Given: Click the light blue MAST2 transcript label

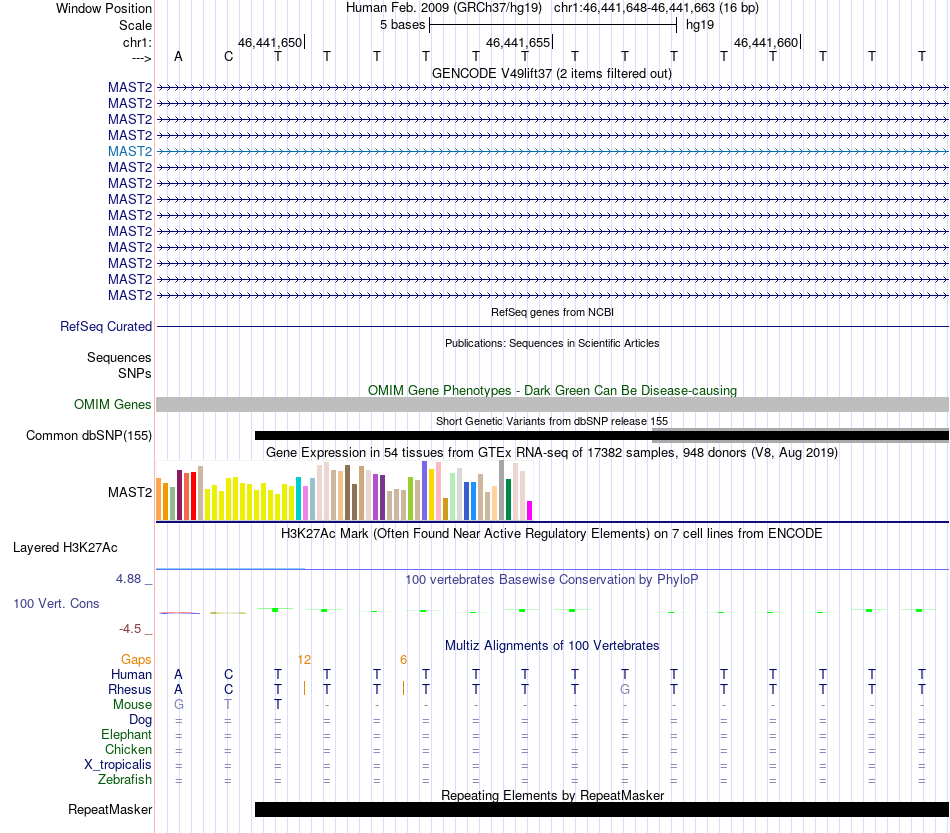Looking at the screenshot, I should [130, 151].
